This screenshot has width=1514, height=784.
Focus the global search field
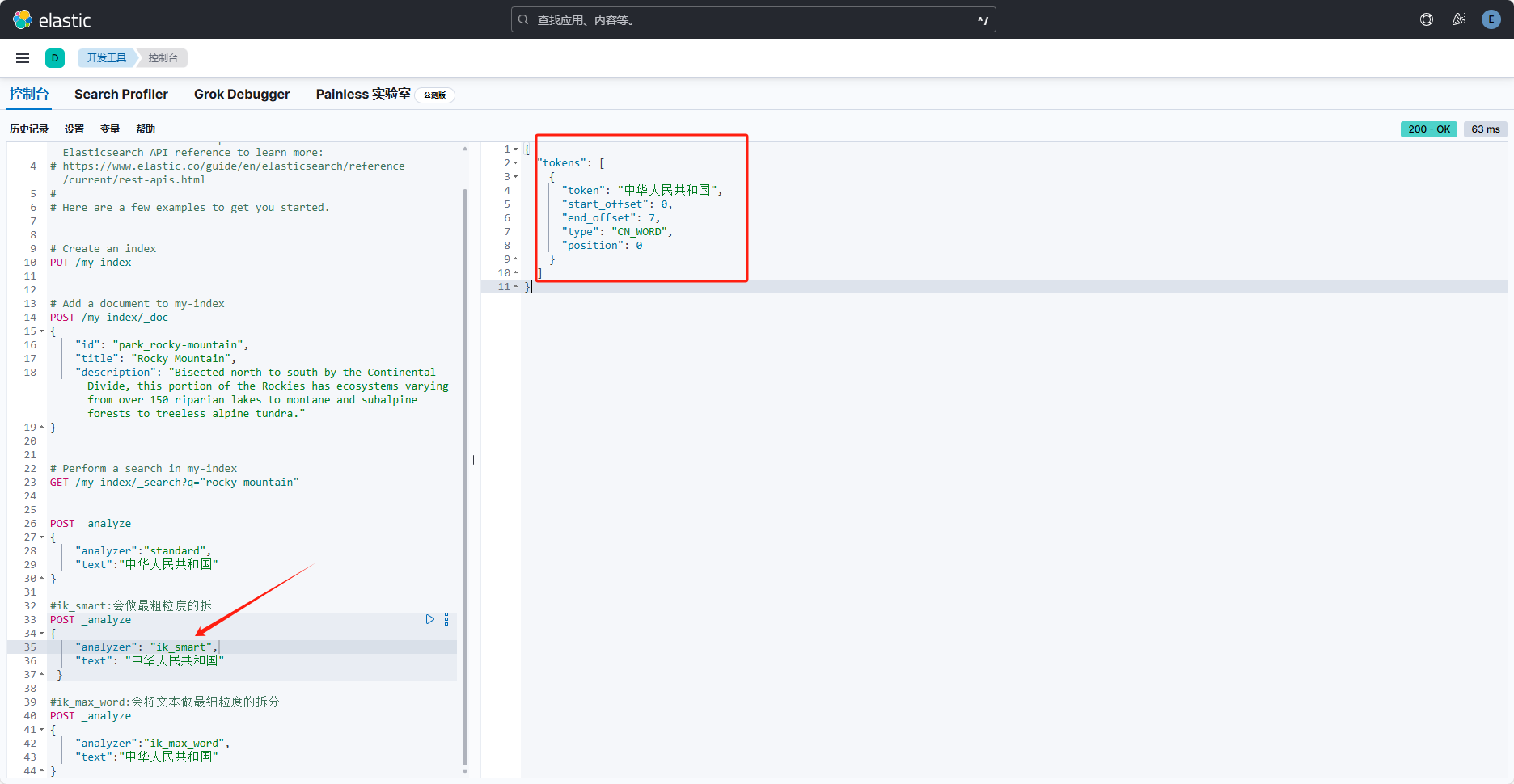click(753, 19)
